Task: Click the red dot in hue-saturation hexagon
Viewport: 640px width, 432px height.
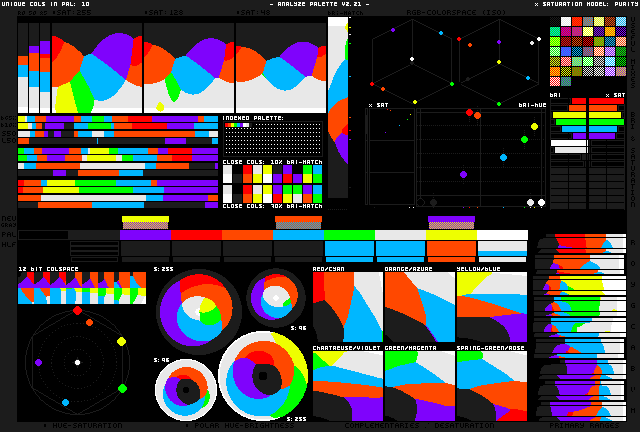Action: click(x=77, y=311)
